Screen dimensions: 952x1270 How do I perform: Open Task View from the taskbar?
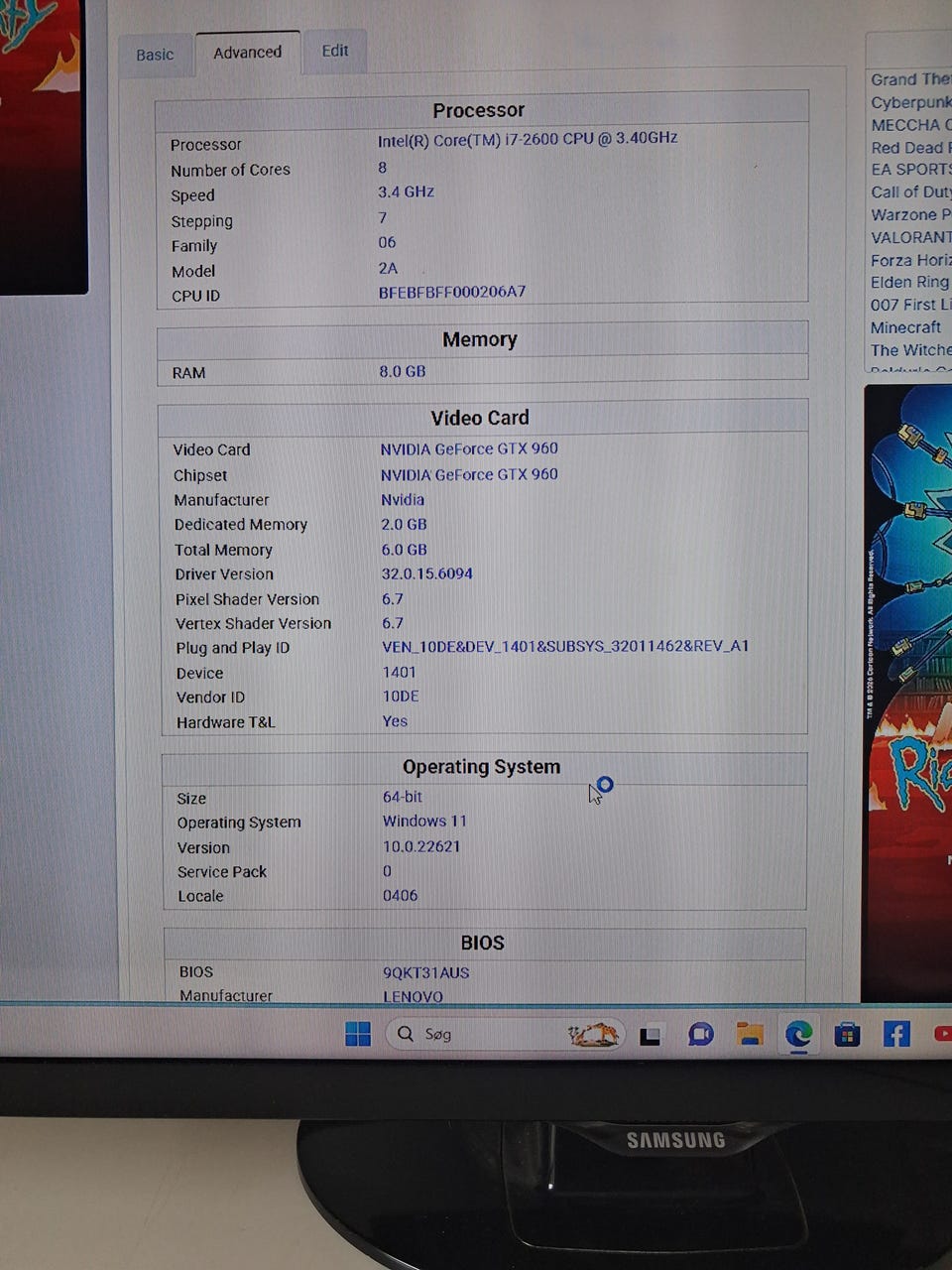tap(651, 1036)
